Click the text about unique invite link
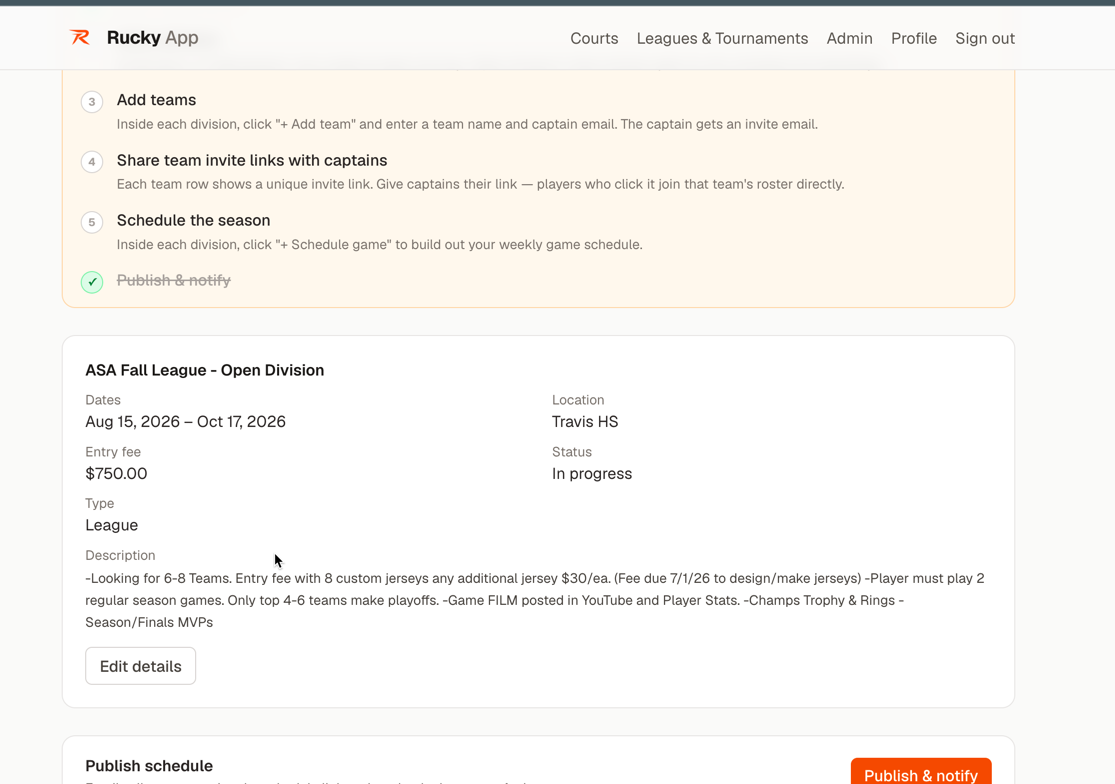The image size is (1115, 784). pos(481,184)
